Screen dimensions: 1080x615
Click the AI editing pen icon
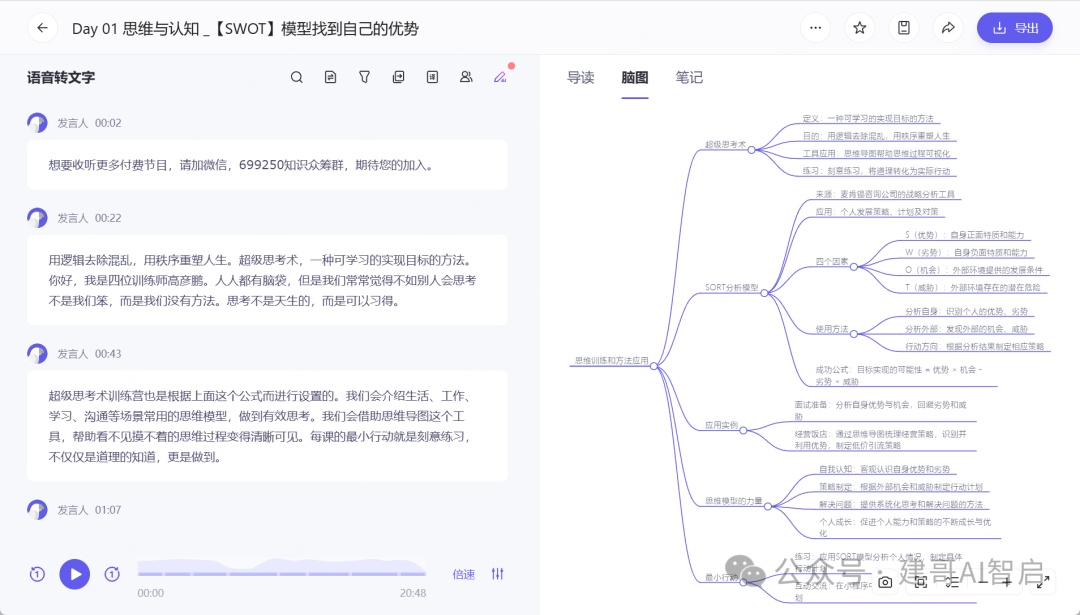(498, 76)
